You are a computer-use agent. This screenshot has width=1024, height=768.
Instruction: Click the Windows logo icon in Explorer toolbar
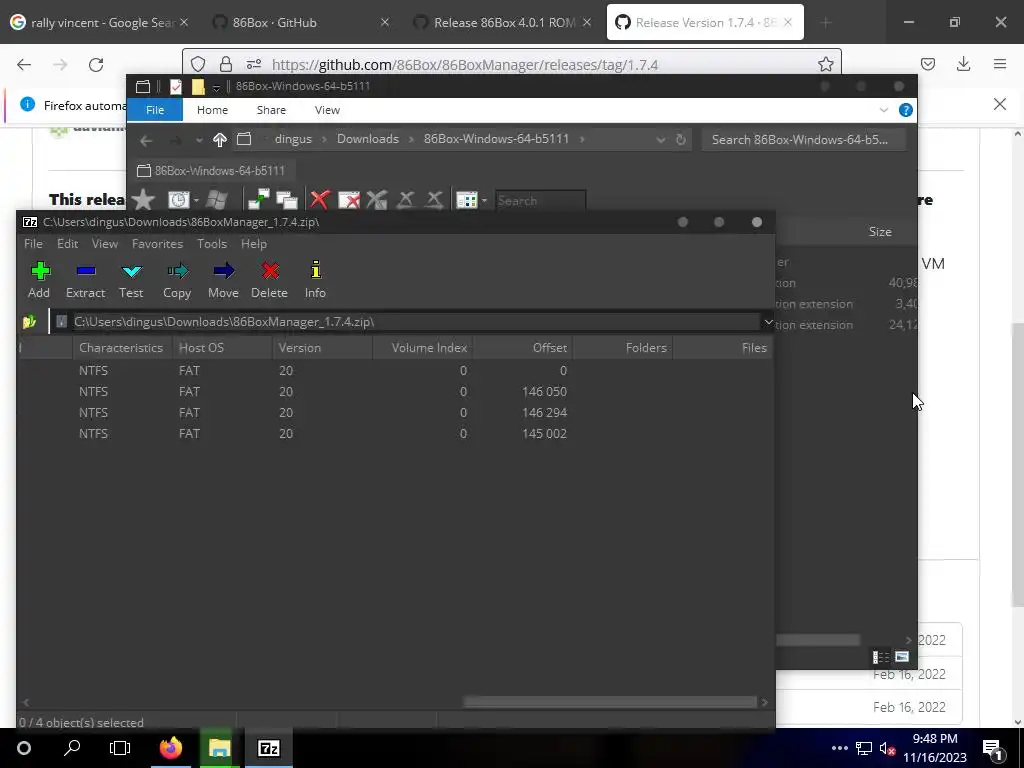216,200
